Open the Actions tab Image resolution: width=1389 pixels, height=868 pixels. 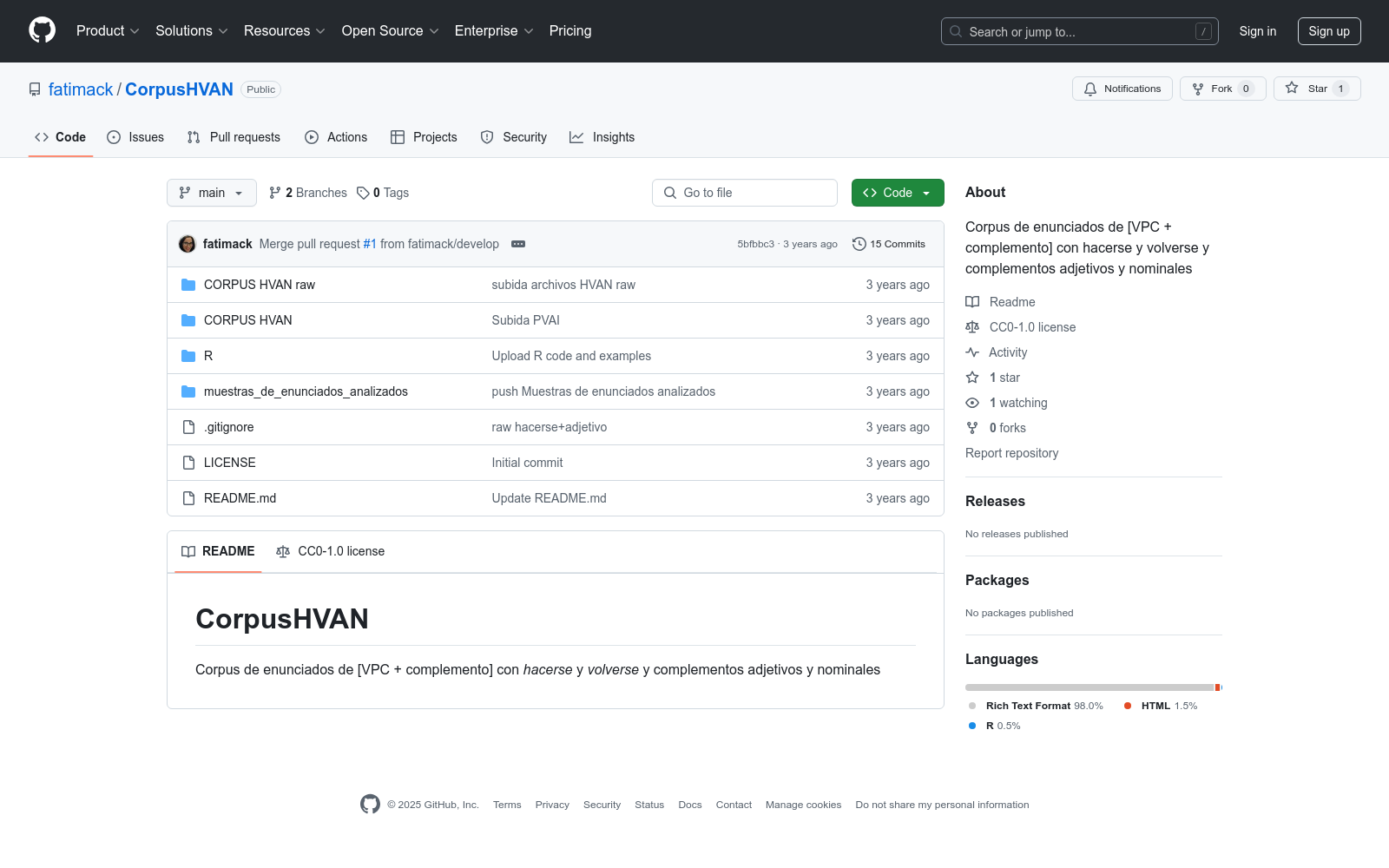tap(336, 137)
